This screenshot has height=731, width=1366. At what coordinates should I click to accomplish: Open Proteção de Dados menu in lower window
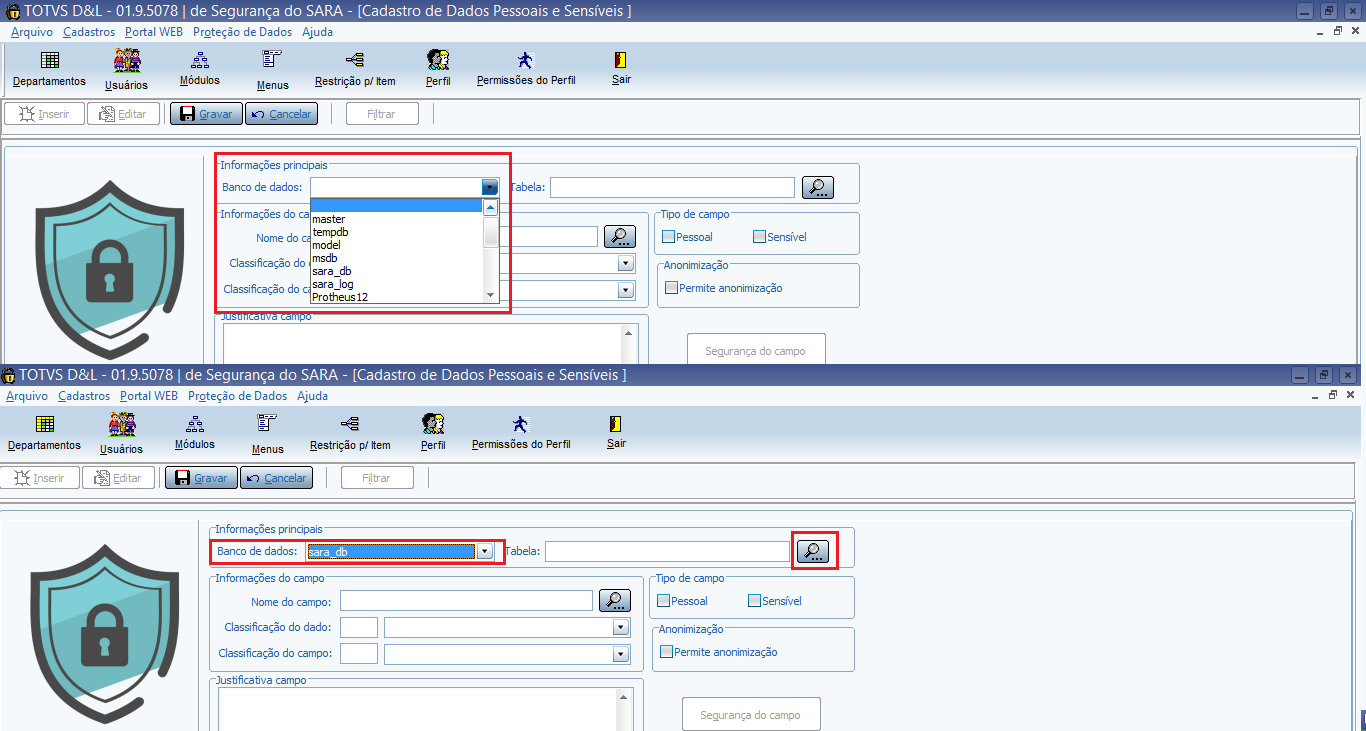point(238,396)
